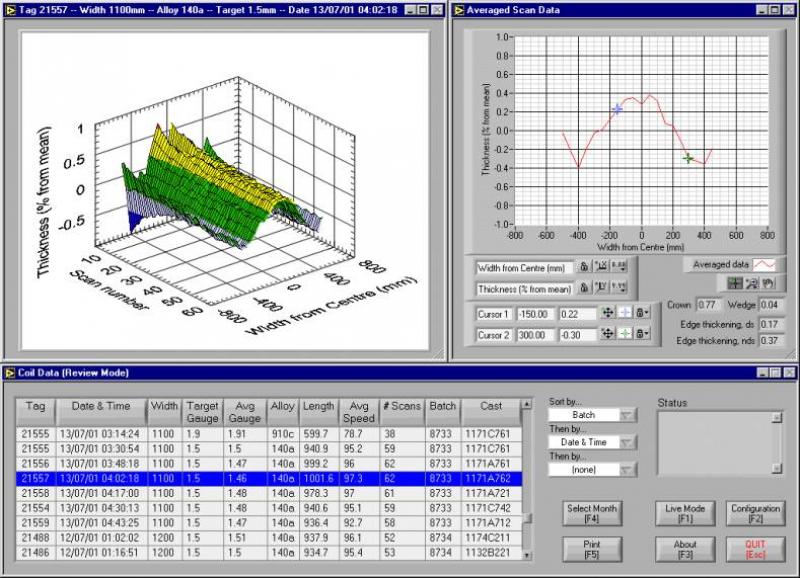Viewport: 800px width, 578px height.
Task: Toggle the Y-axis scale lock icon
Action: tap(584, 288)
